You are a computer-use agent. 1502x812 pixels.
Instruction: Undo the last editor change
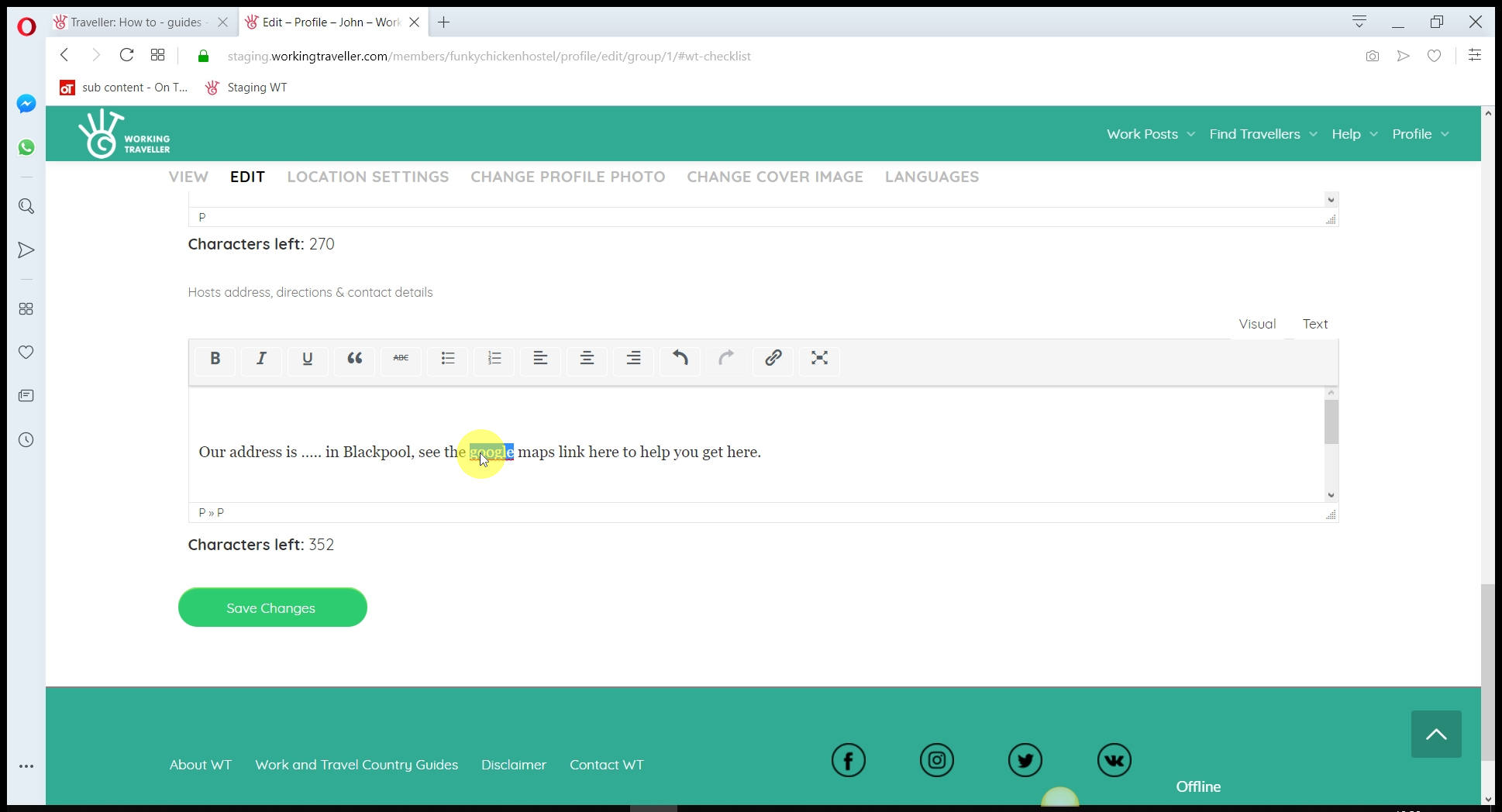[x=680, y=359]
